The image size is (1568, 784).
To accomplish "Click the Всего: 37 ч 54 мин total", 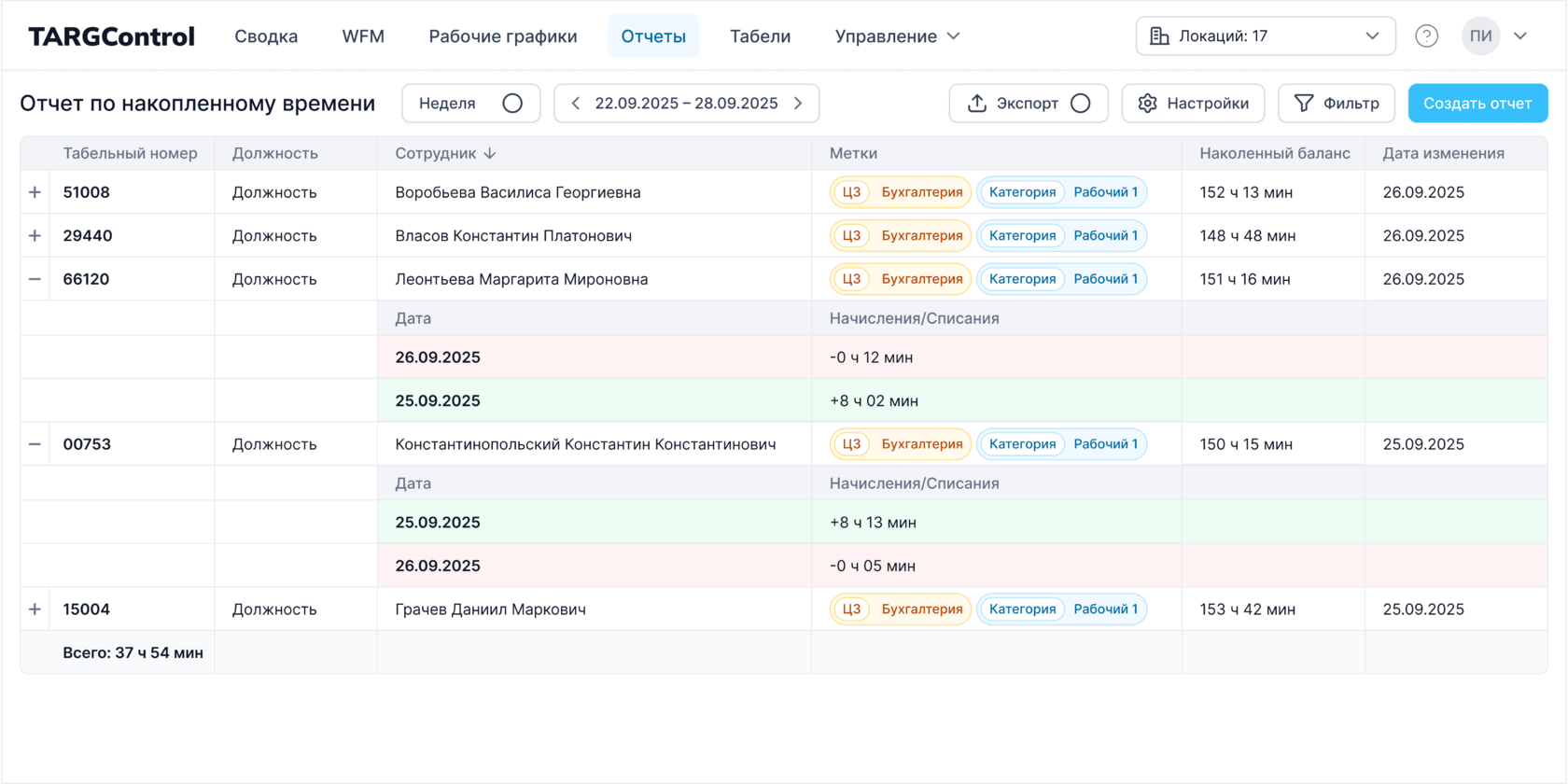I will (x=133, y=653).
